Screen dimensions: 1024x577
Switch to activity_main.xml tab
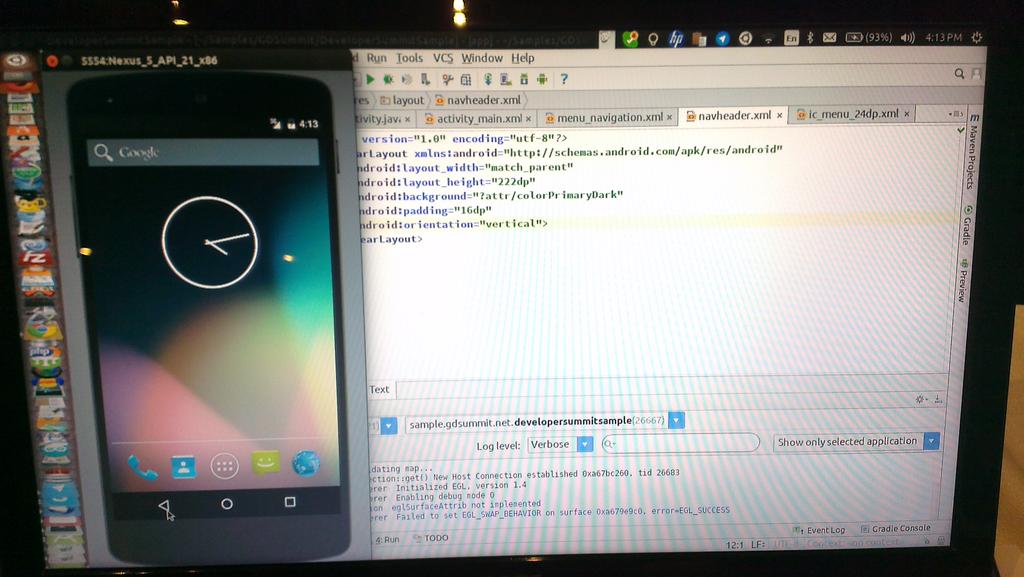point(479,119)
